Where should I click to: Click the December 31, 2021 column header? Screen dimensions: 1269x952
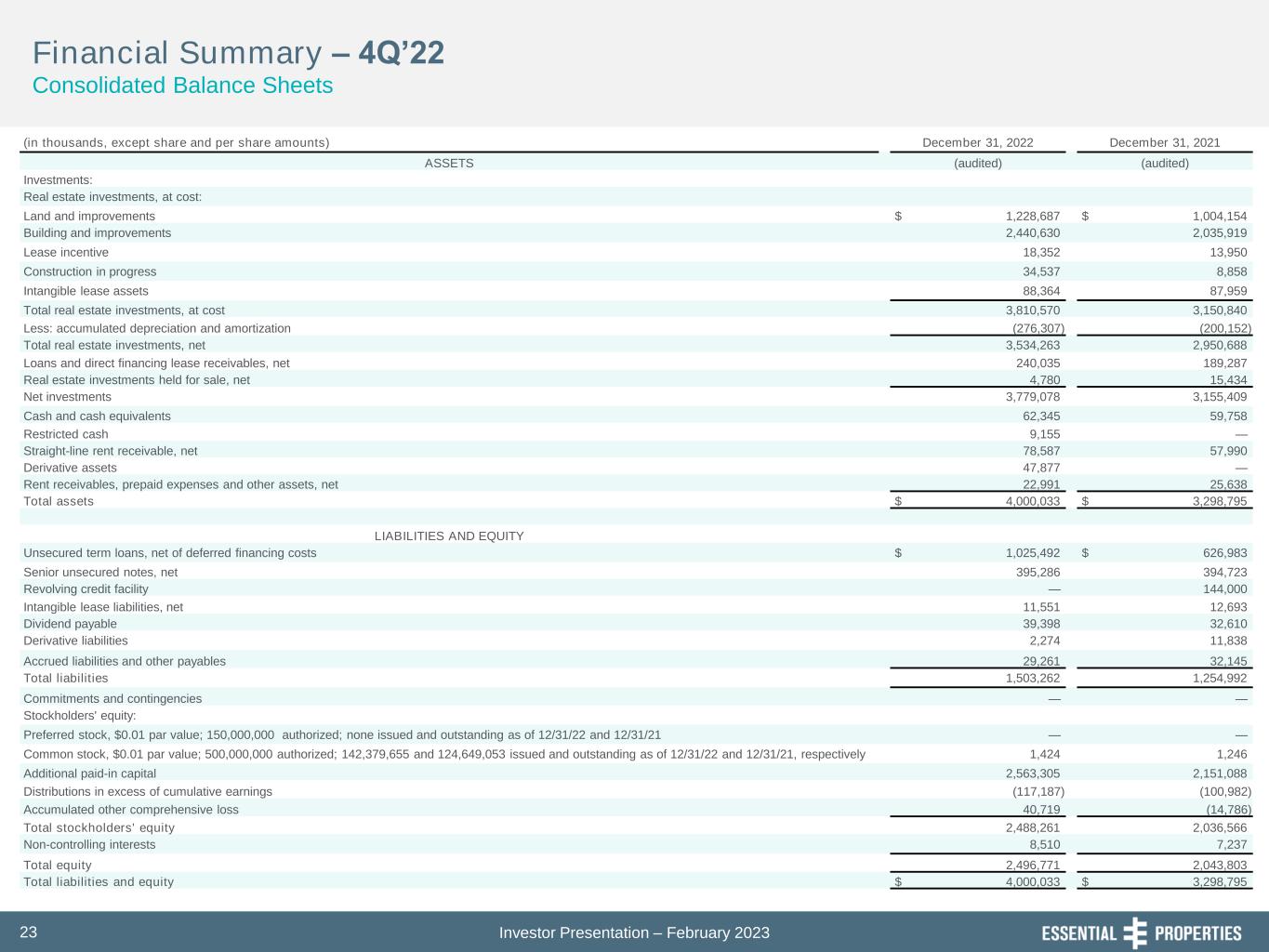1164,142
